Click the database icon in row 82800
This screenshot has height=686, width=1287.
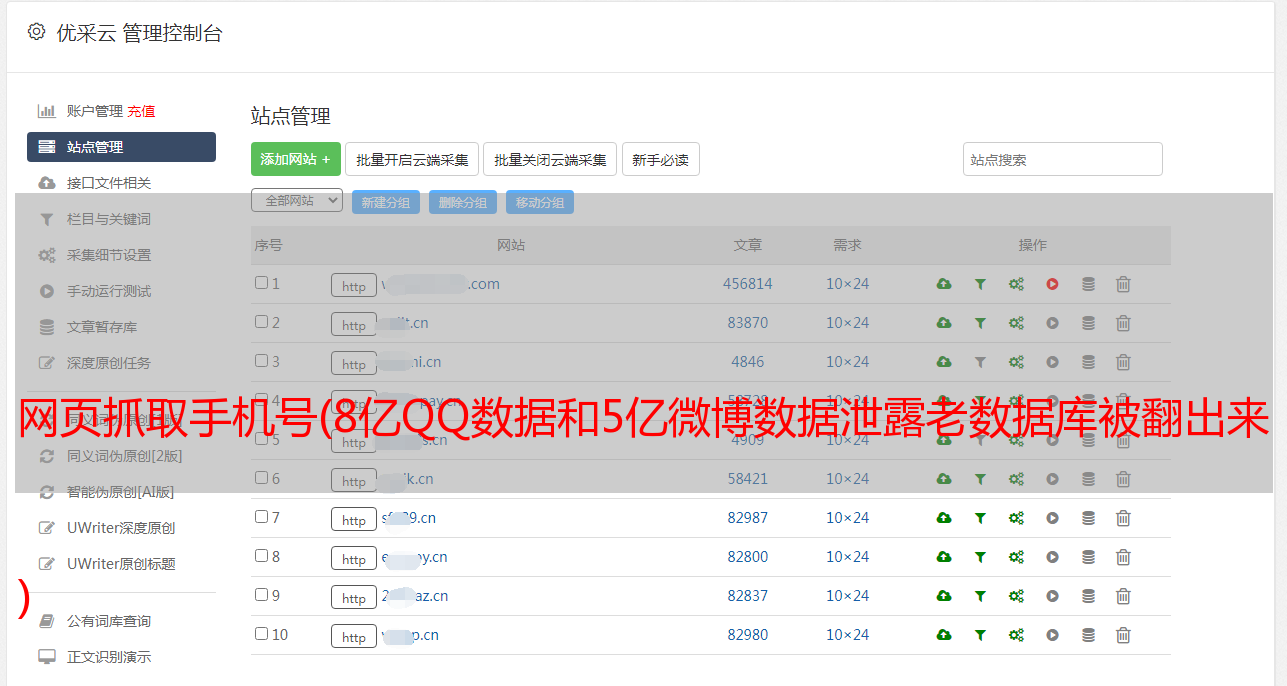click(1088, 557)
